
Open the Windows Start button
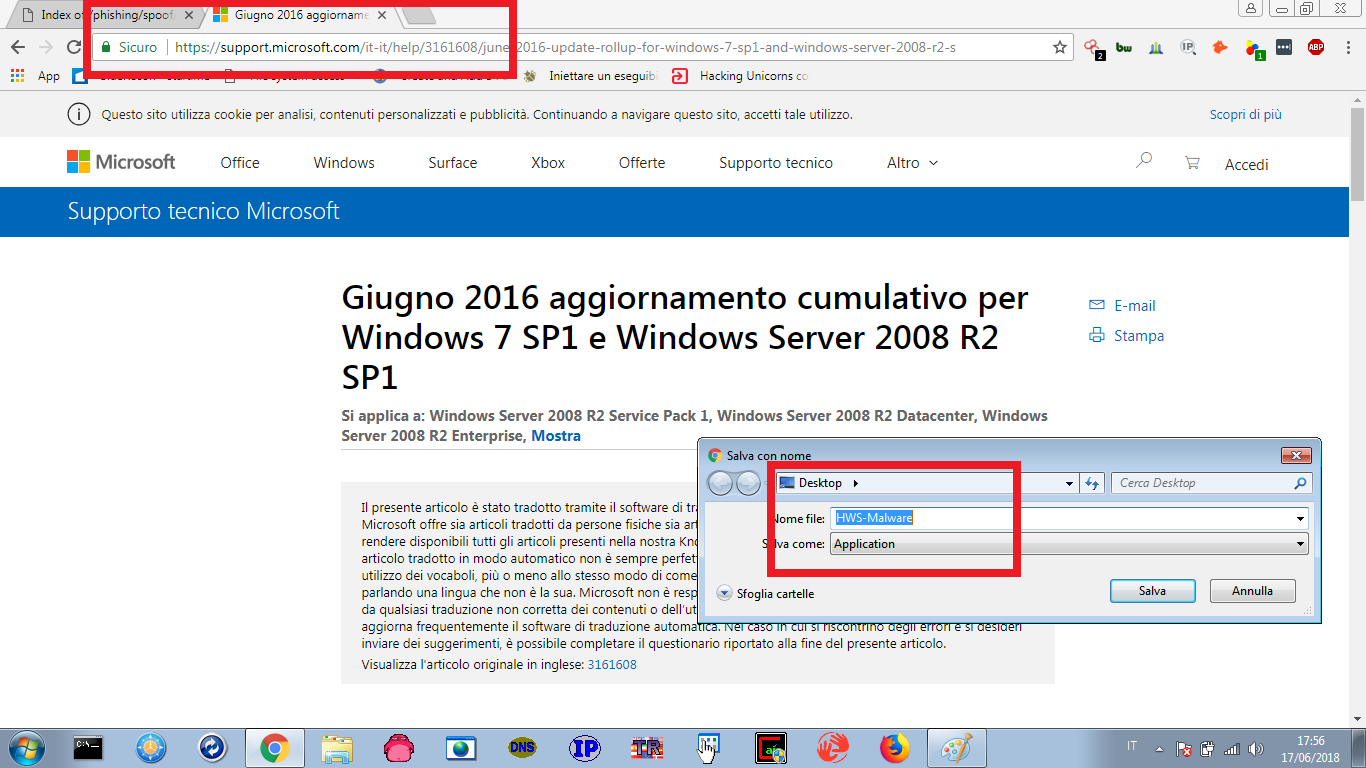[x=25, y=748]
